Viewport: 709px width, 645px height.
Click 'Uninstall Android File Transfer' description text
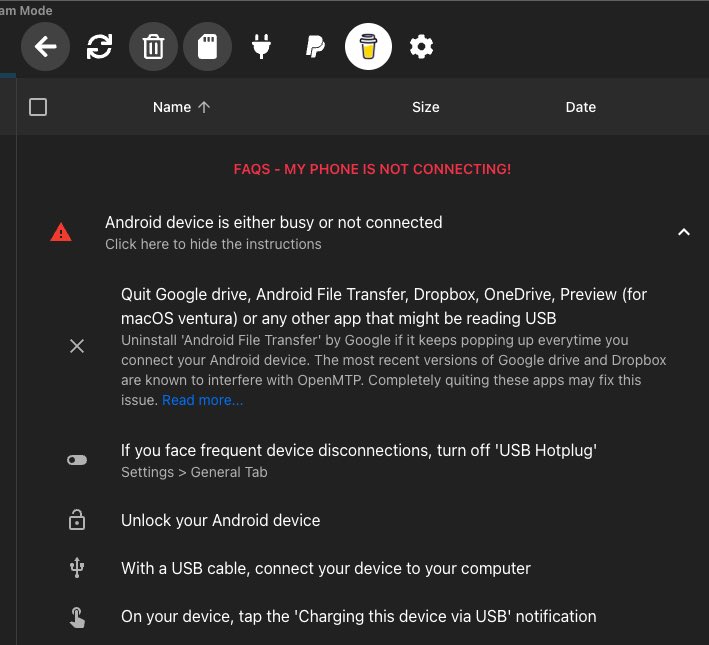[394, 370]
